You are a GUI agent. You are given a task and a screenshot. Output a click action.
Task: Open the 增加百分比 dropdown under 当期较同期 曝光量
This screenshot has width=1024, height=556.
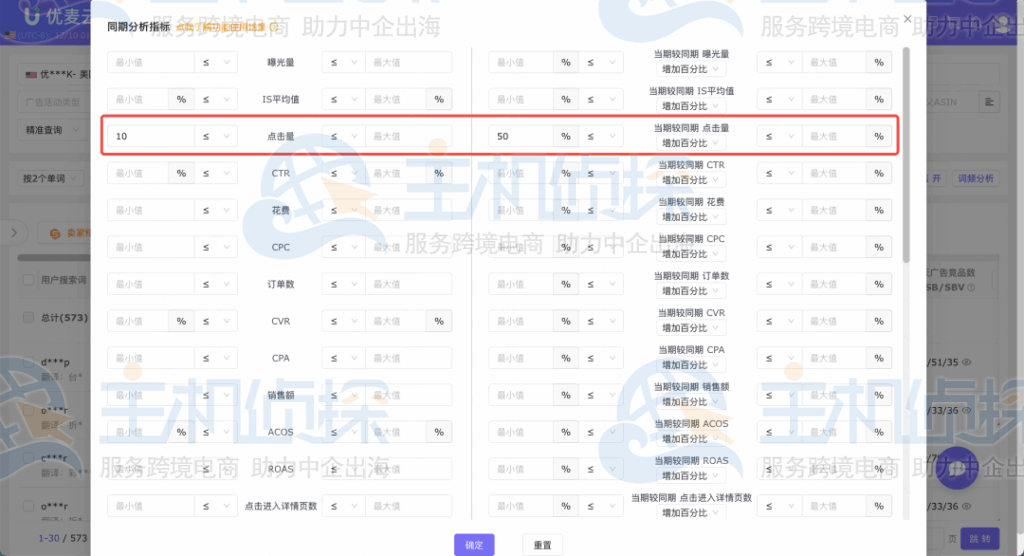point(690,69)
